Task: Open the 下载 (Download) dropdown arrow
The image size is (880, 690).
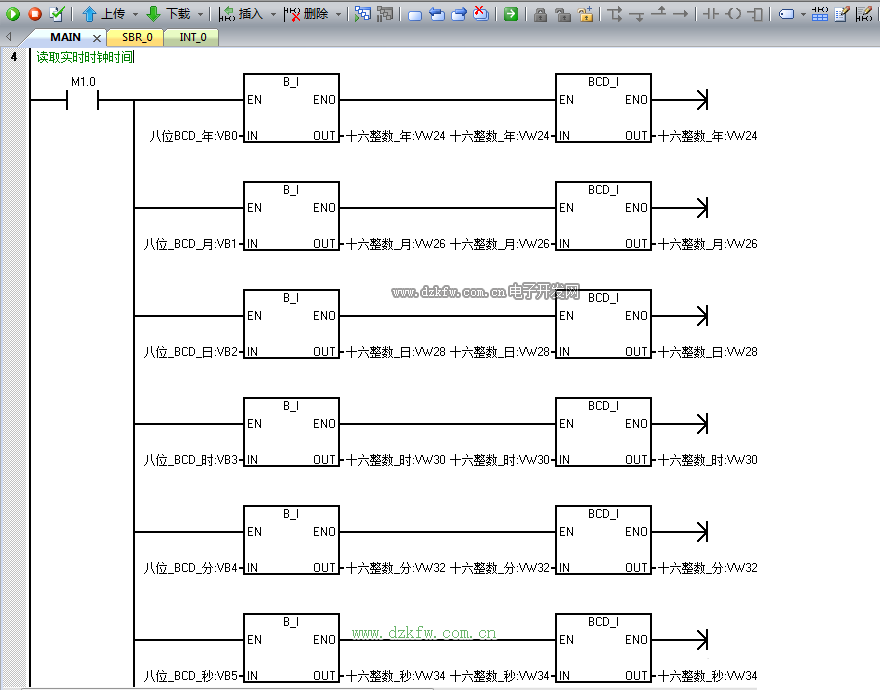Action: tap(200, 14)
